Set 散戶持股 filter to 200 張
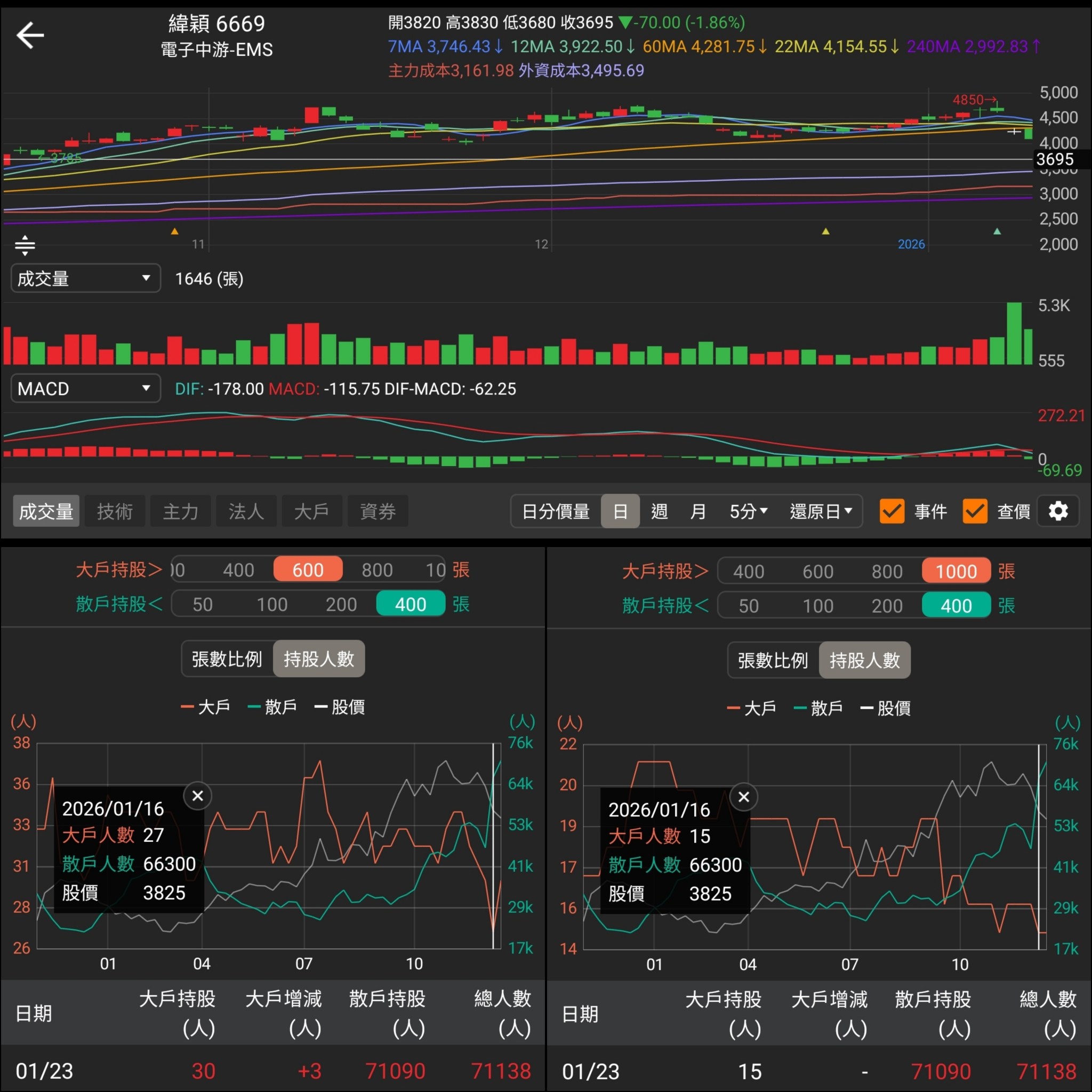This screenshot has width=1092, height=1092. point(341,604)
